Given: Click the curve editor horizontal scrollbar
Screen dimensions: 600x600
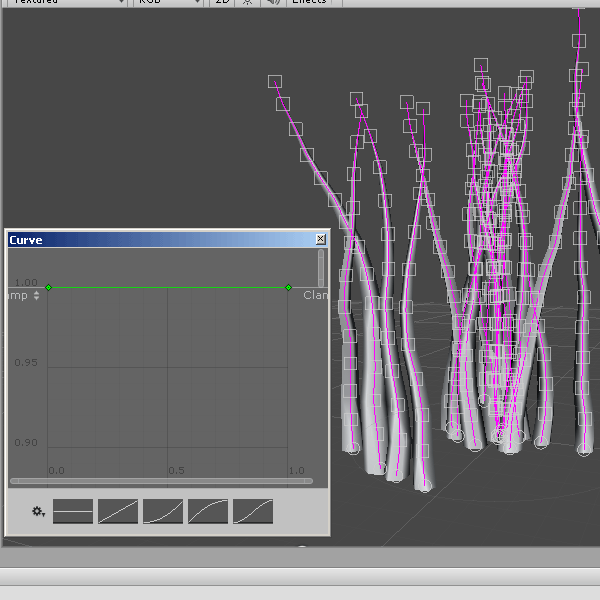Looking at the screenshot, I should (160, 481).
